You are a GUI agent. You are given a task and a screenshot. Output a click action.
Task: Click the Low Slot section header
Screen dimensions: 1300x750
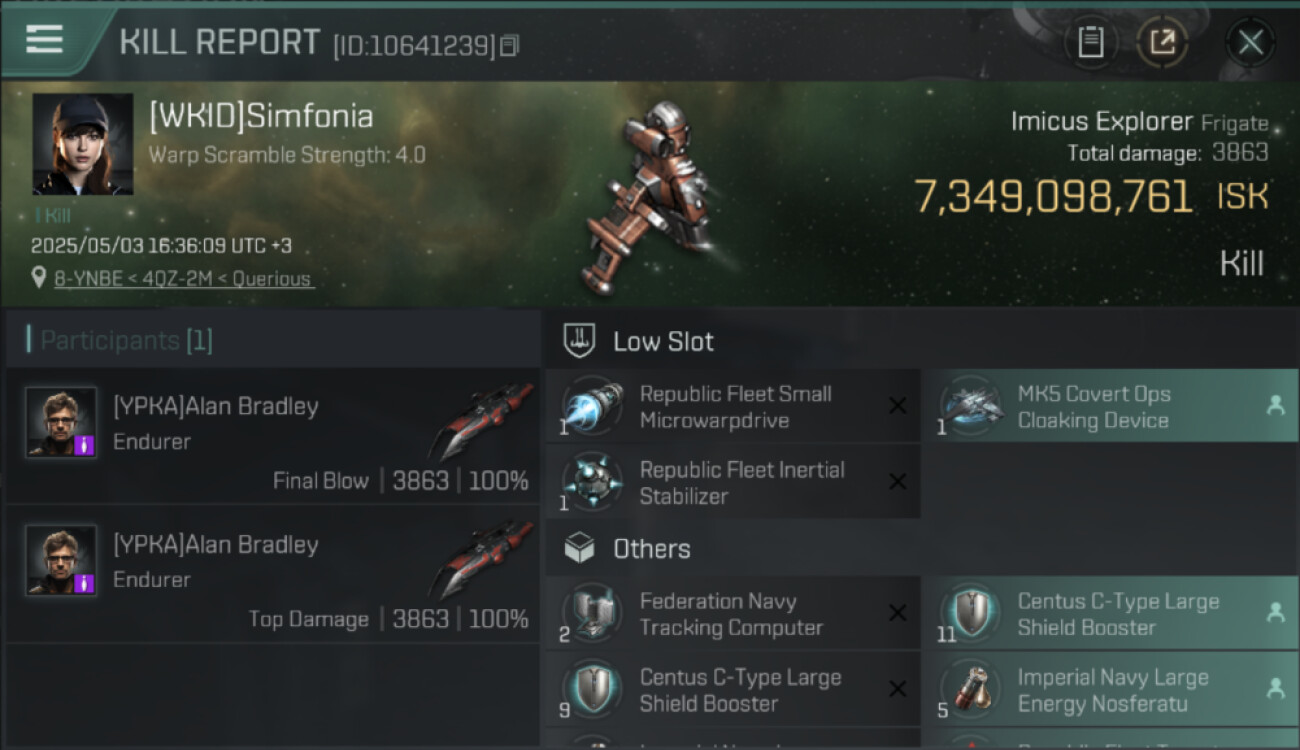pyautogui.click(x=663, y=342)
